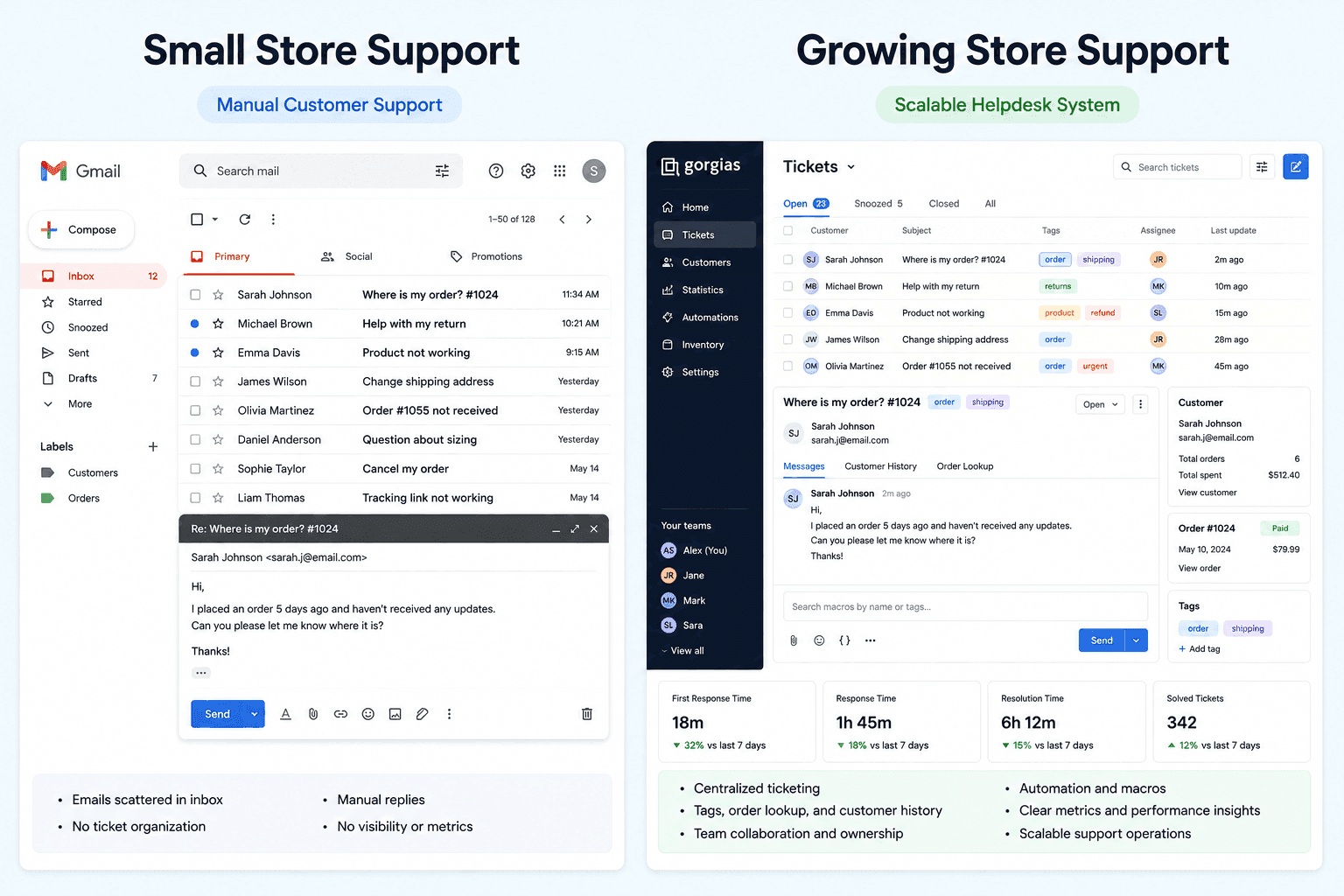Tick the Olivia Martinez ticket checkbox

tap(787, 366)
